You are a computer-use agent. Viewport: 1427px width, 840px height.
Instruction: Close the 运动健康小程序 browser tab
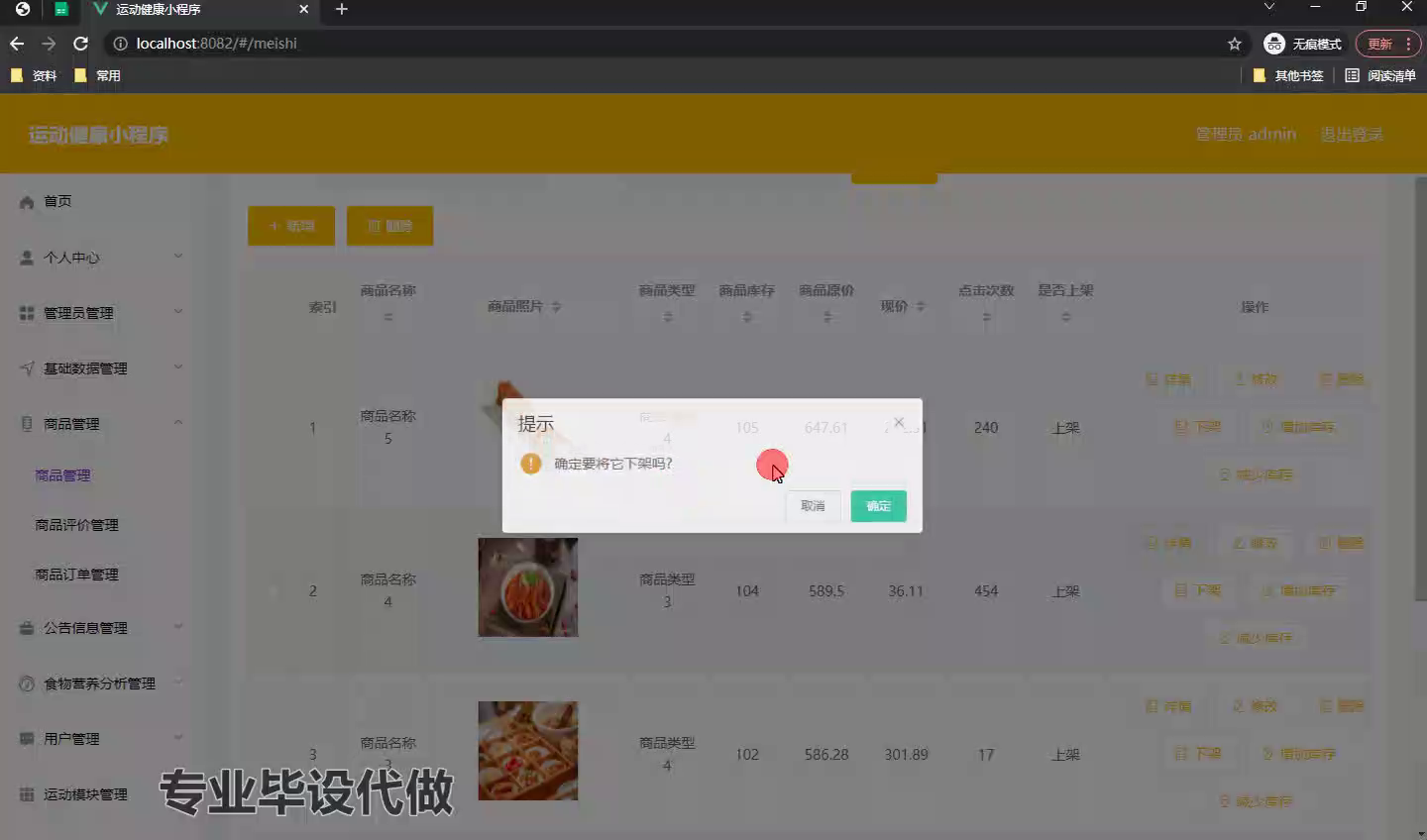tap(304, 9)
